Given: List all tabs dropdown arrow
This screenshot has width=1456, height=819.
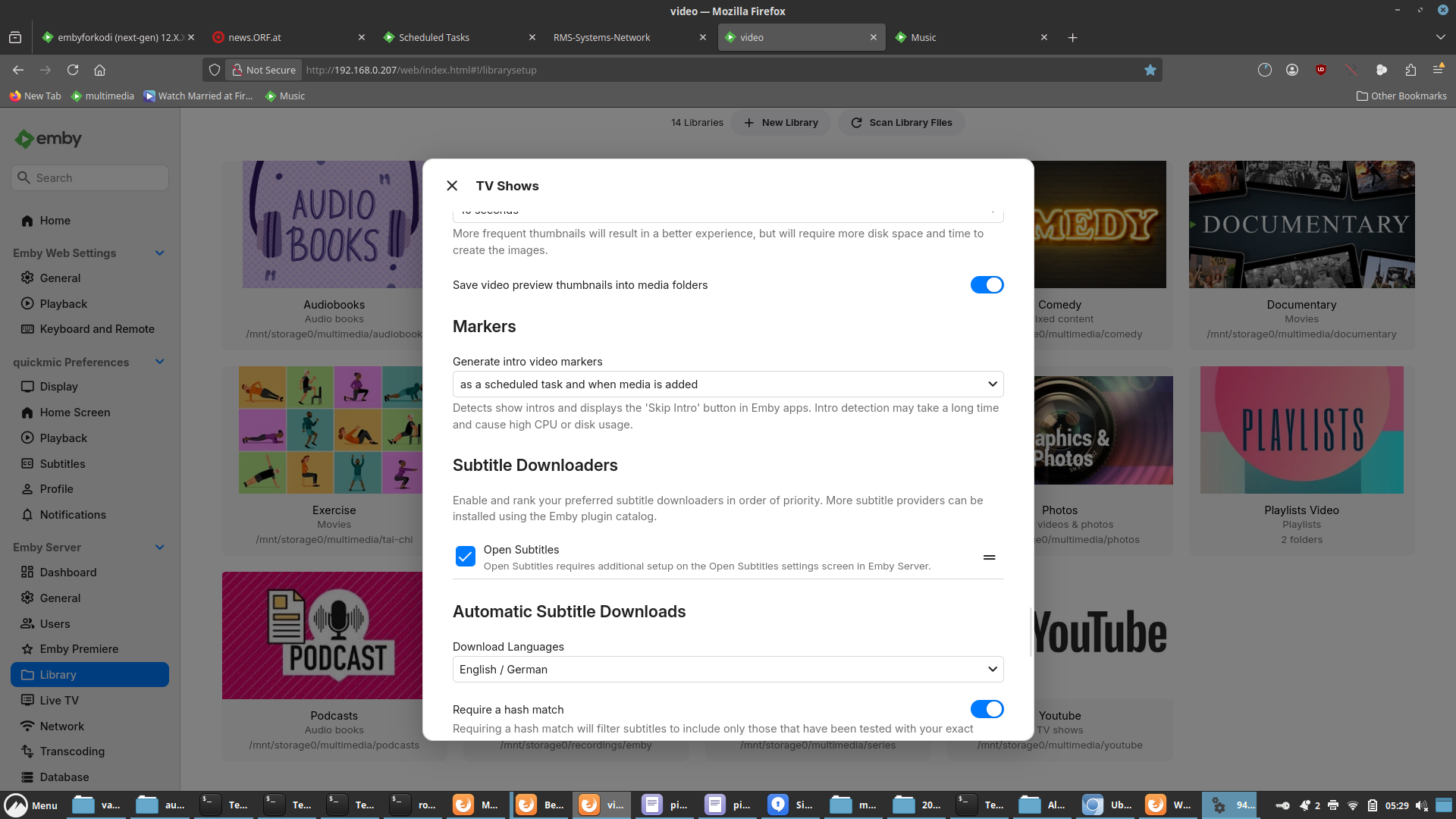Looking at the screenshot, I should click(1440, 37).
